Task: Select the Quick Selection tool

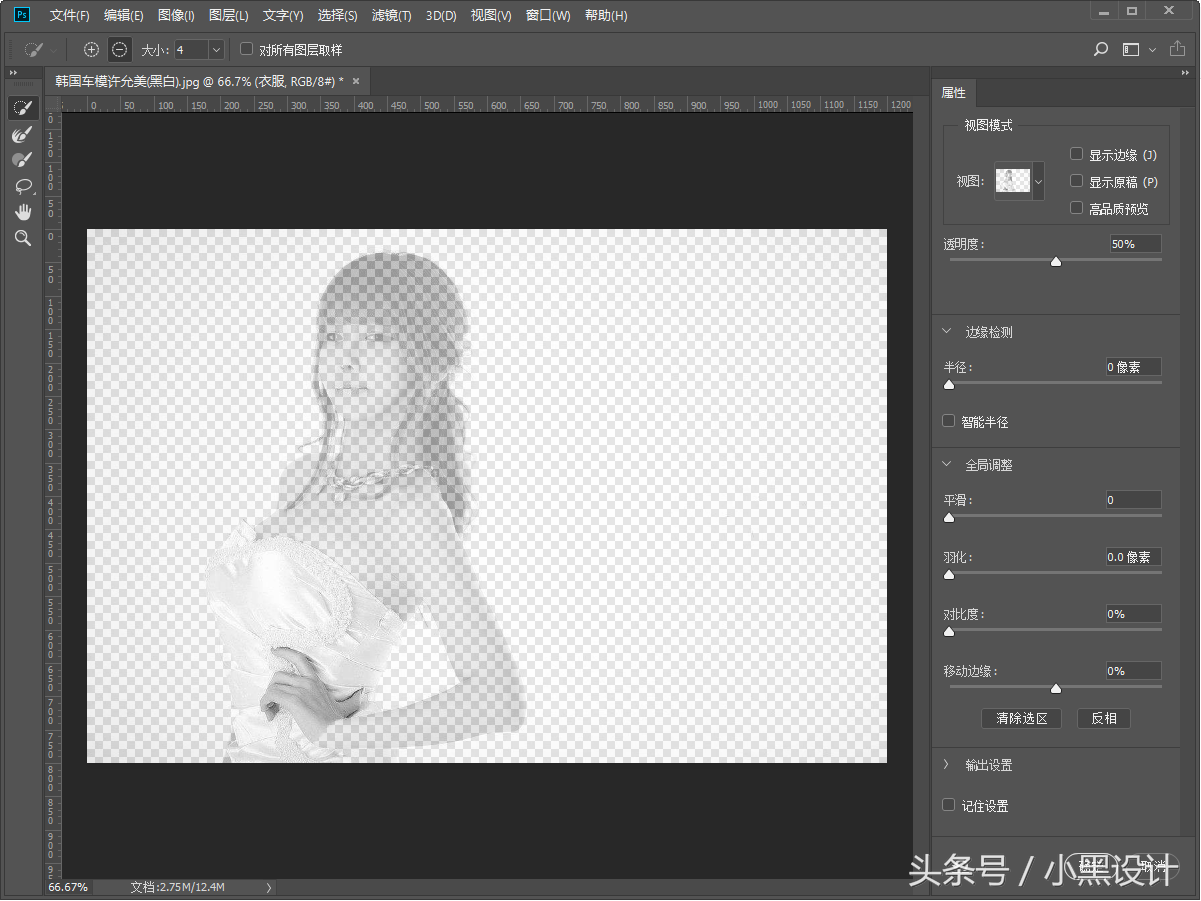Action: point(22,108)
